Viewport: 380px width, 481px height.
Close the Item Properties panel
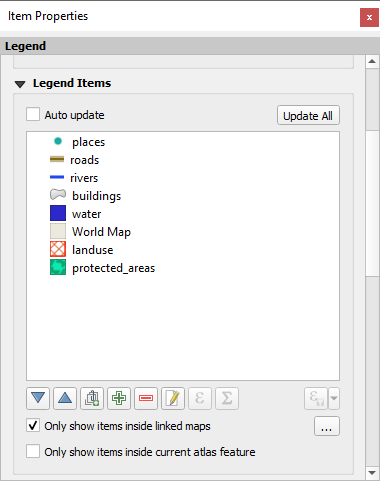(x=369, y=17)
